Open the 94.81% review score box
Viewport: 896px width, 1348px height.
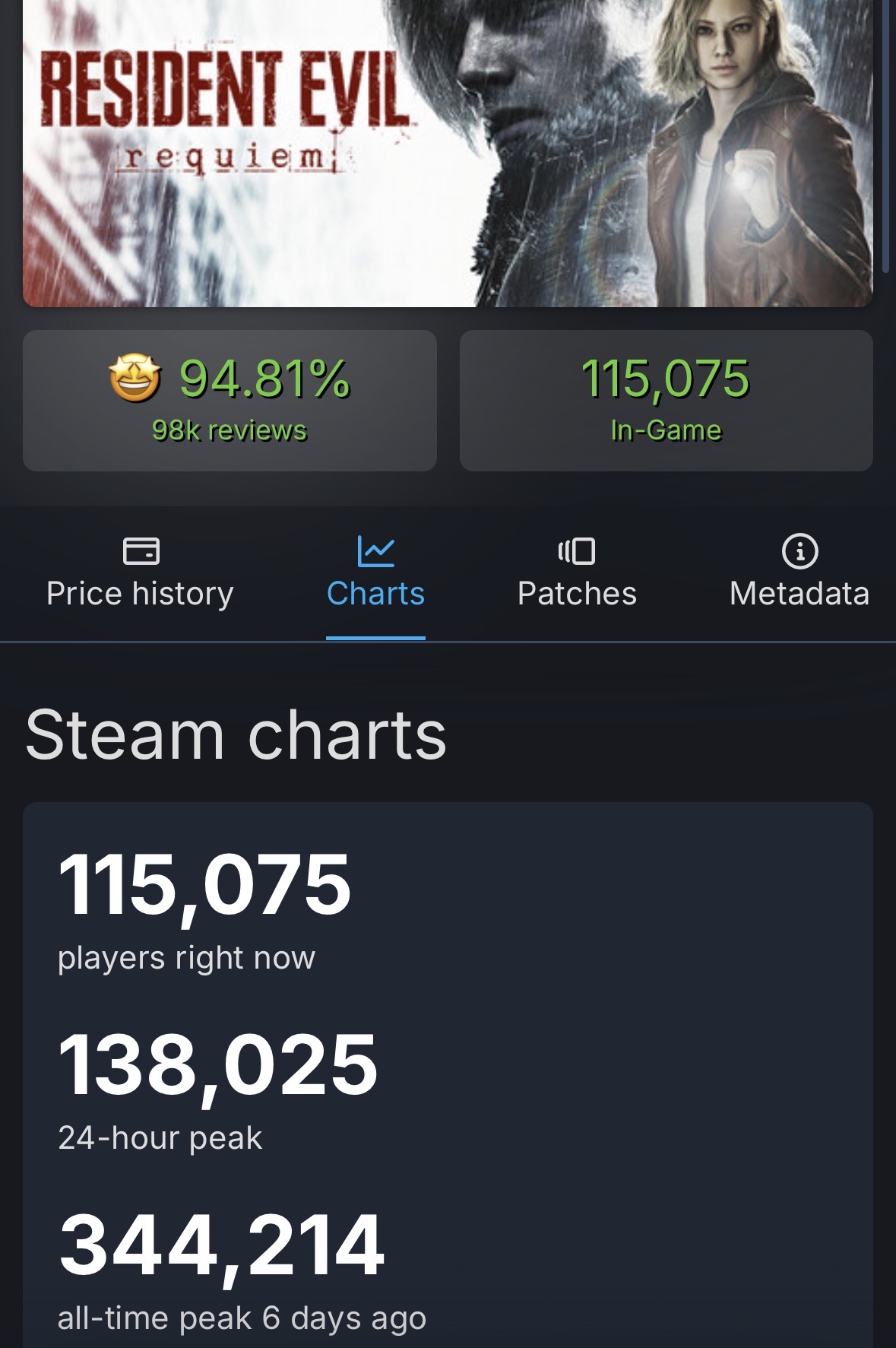click(x=230, y=401)
